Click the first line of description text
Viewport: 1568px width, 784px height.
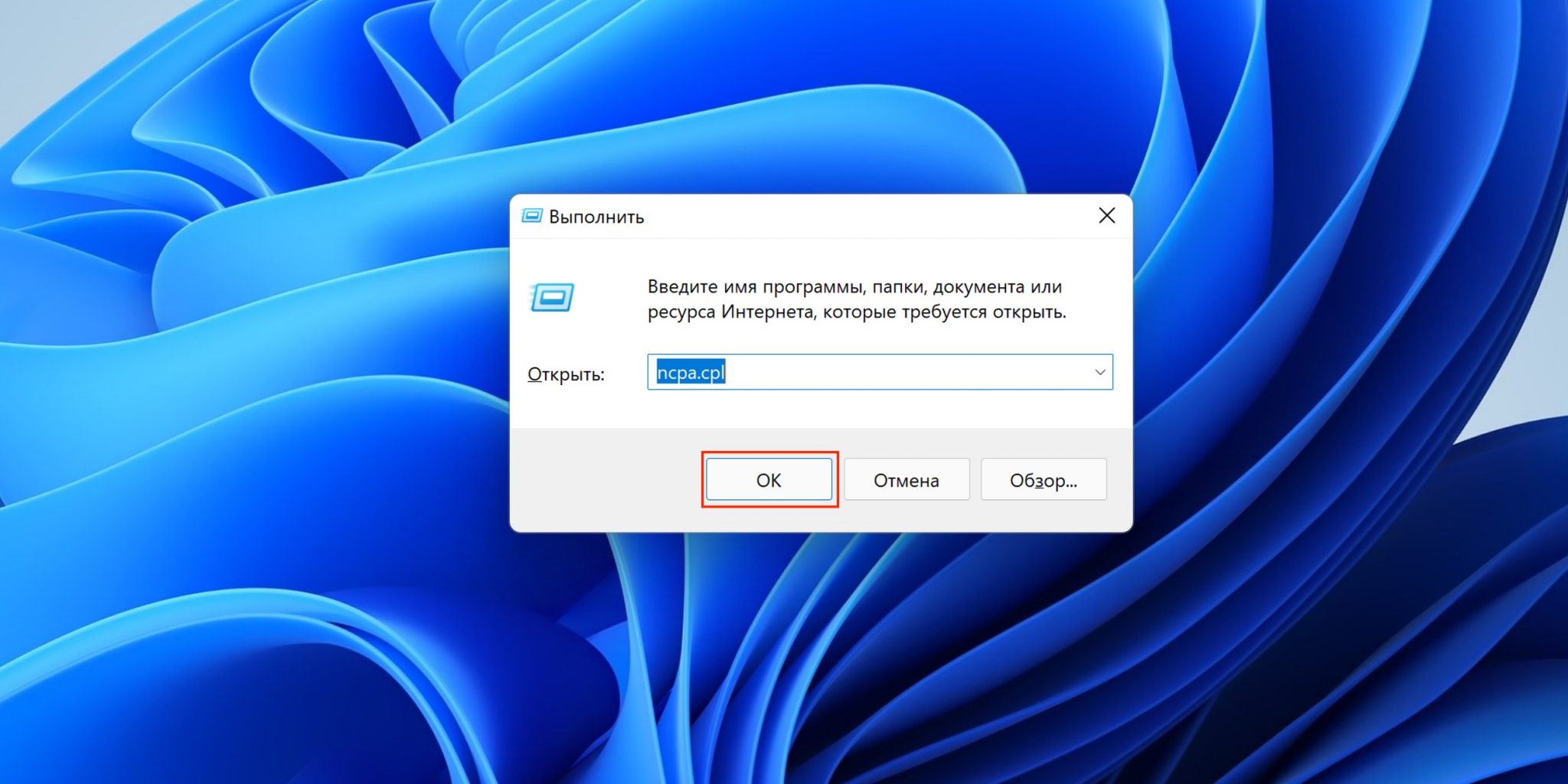(x=854, y=287)
